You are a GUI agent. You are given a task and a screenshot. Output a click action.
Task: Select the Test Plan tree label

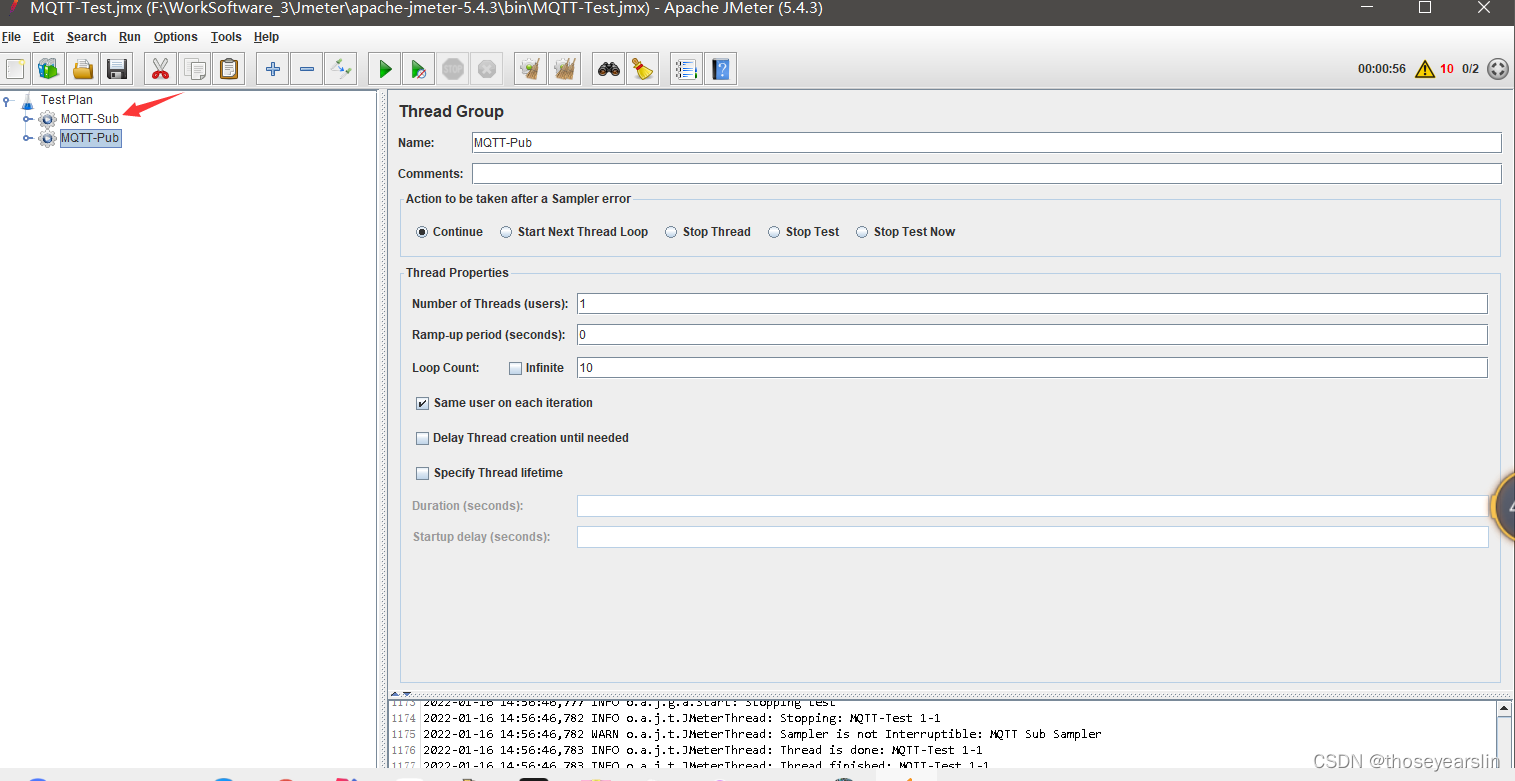pyautogui.click(x=67, y=100)
